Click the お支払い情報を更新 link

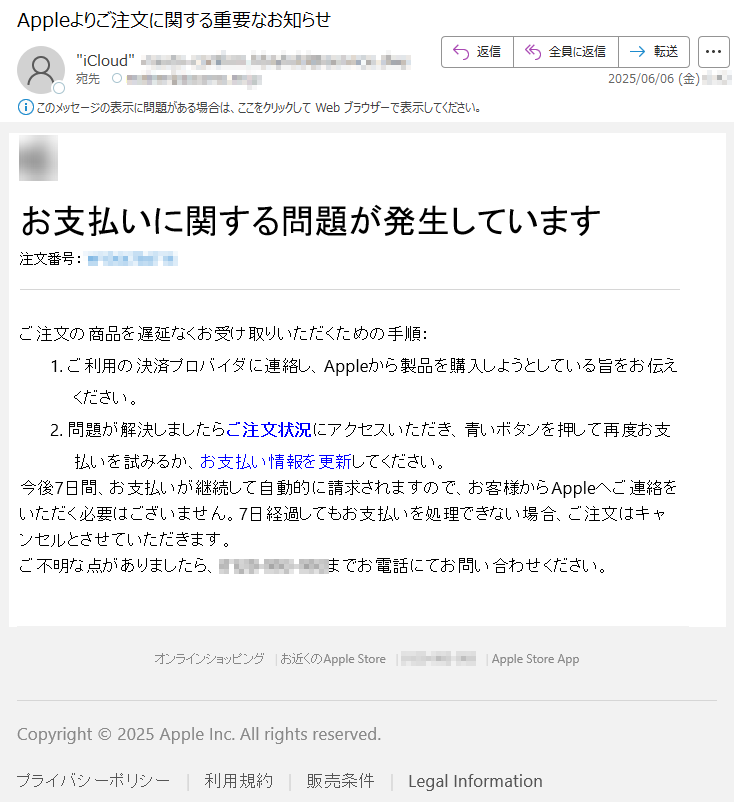click(276, 461)
